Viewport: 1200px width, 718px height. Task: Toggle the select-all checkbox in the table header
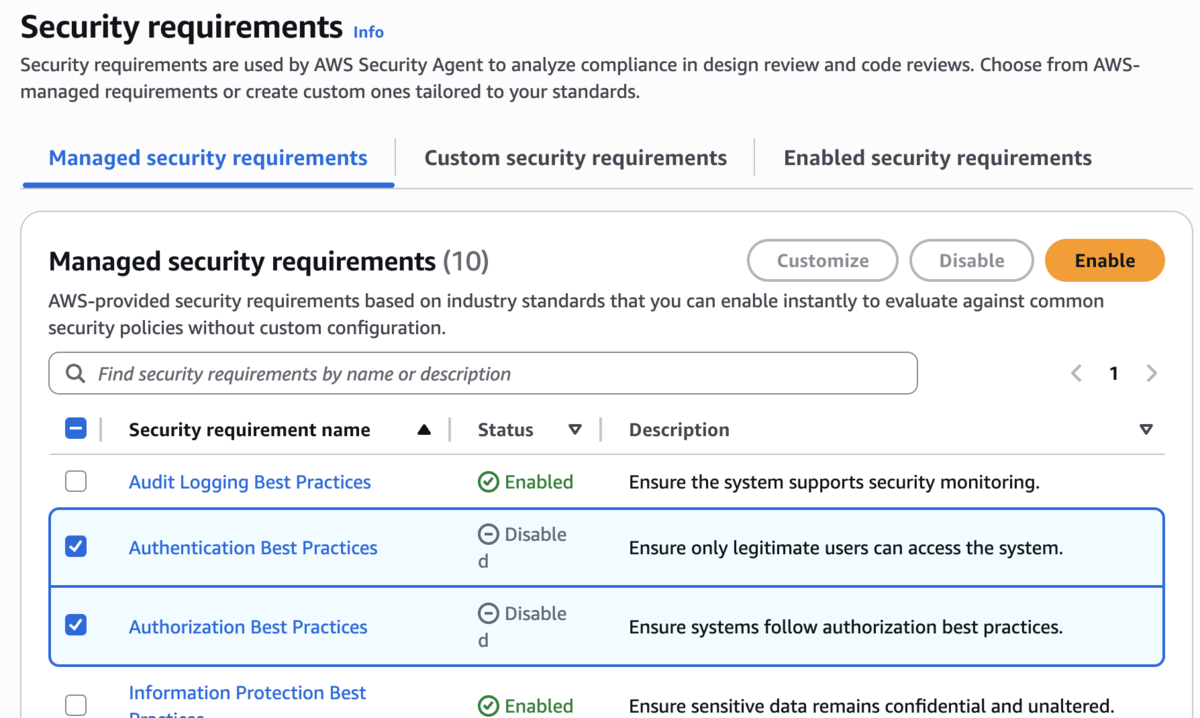(76, 429)
